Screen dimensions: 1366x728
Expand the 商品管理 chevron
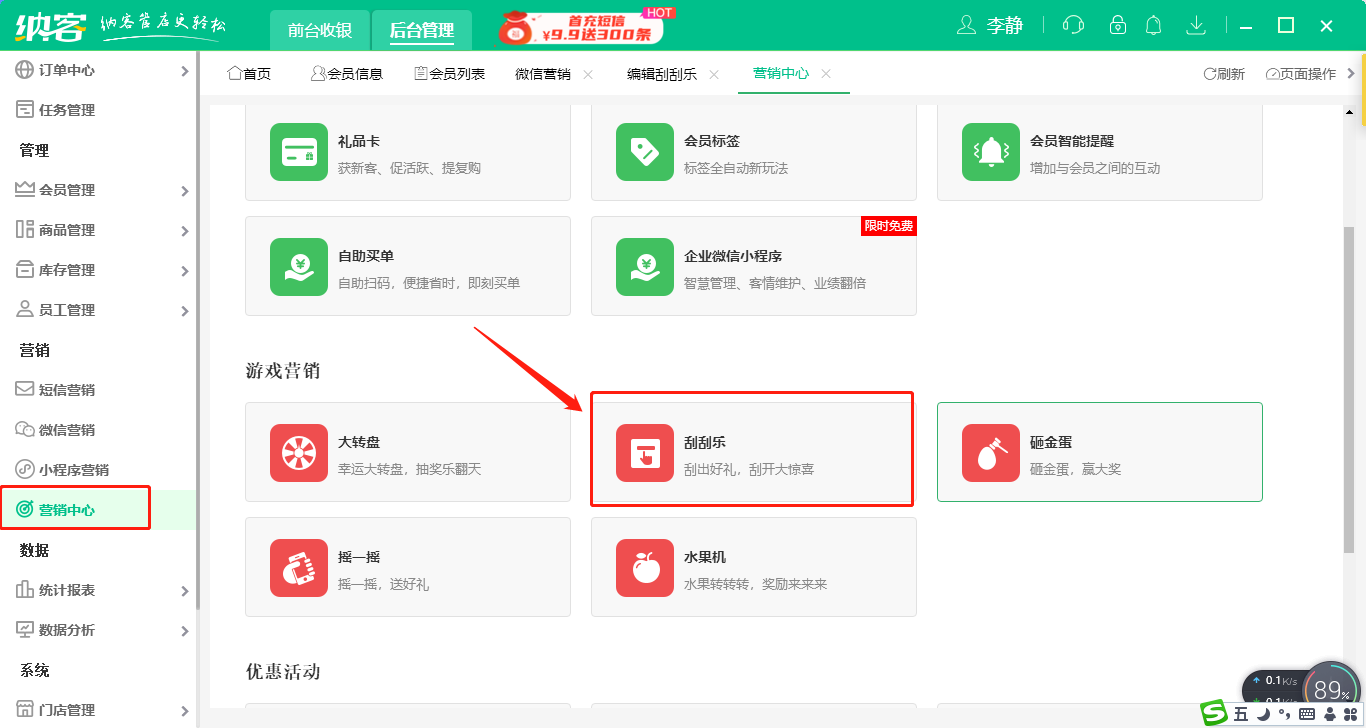click(185, 231)
